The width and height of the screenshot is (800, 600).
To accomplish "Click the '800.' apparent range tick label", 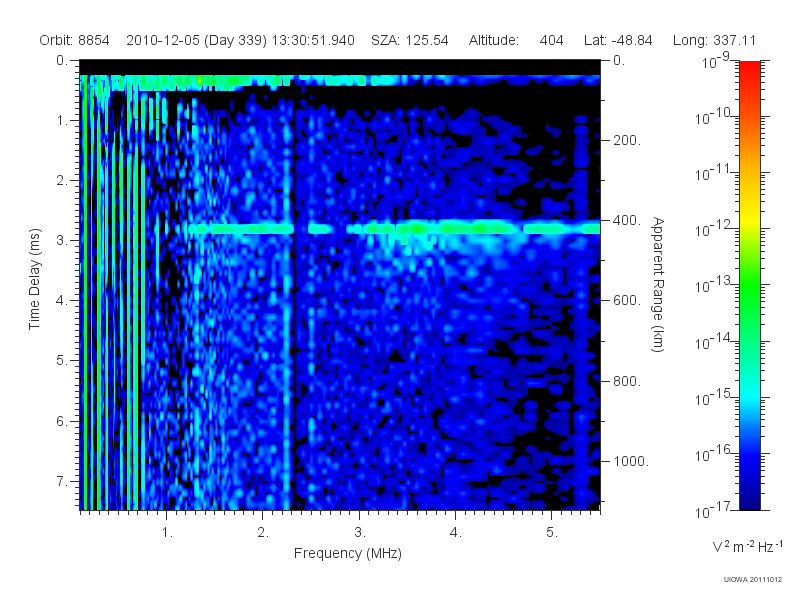I will (x=627, y=381).
